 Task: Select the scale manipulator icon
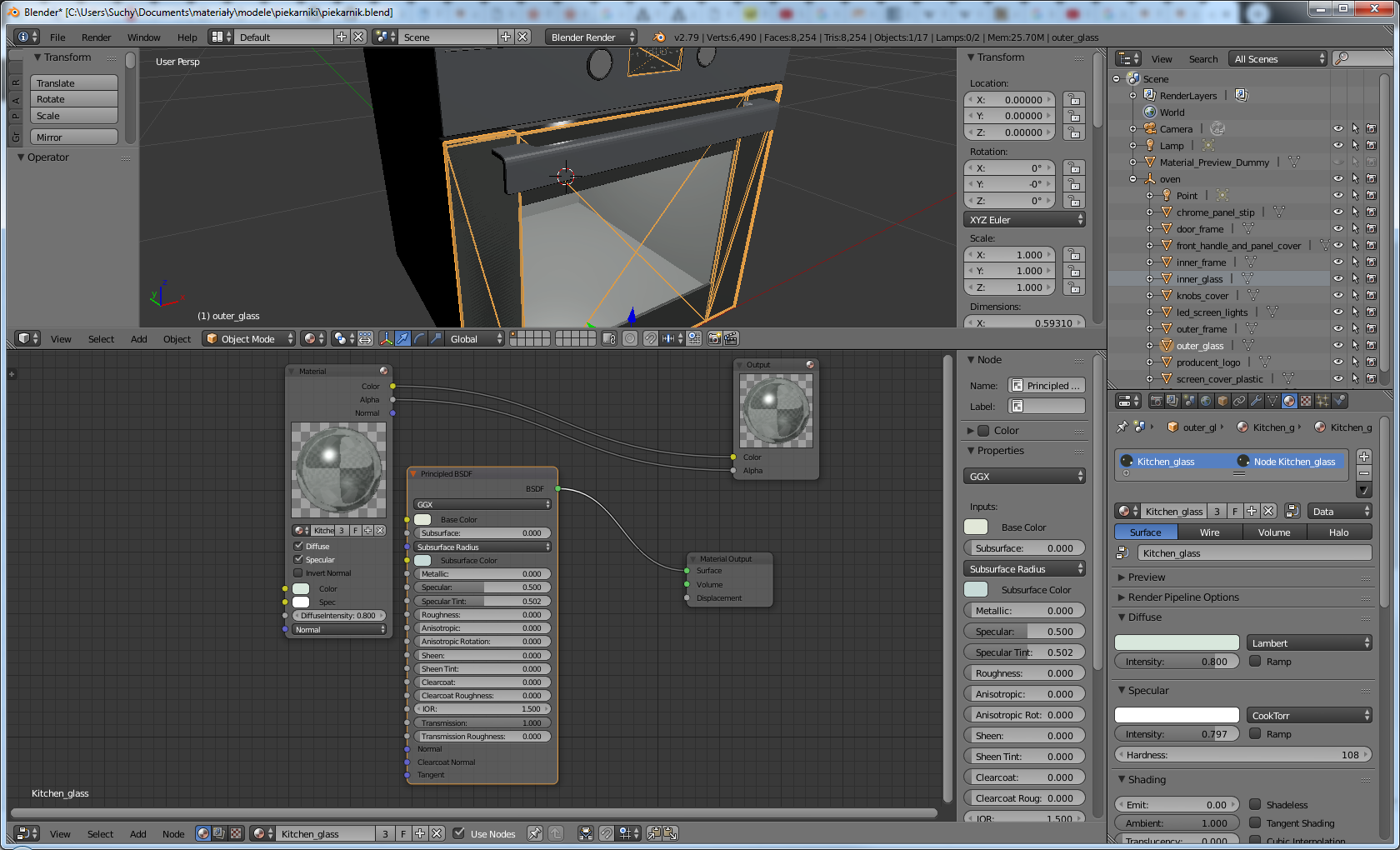click(x=436, y=338)
